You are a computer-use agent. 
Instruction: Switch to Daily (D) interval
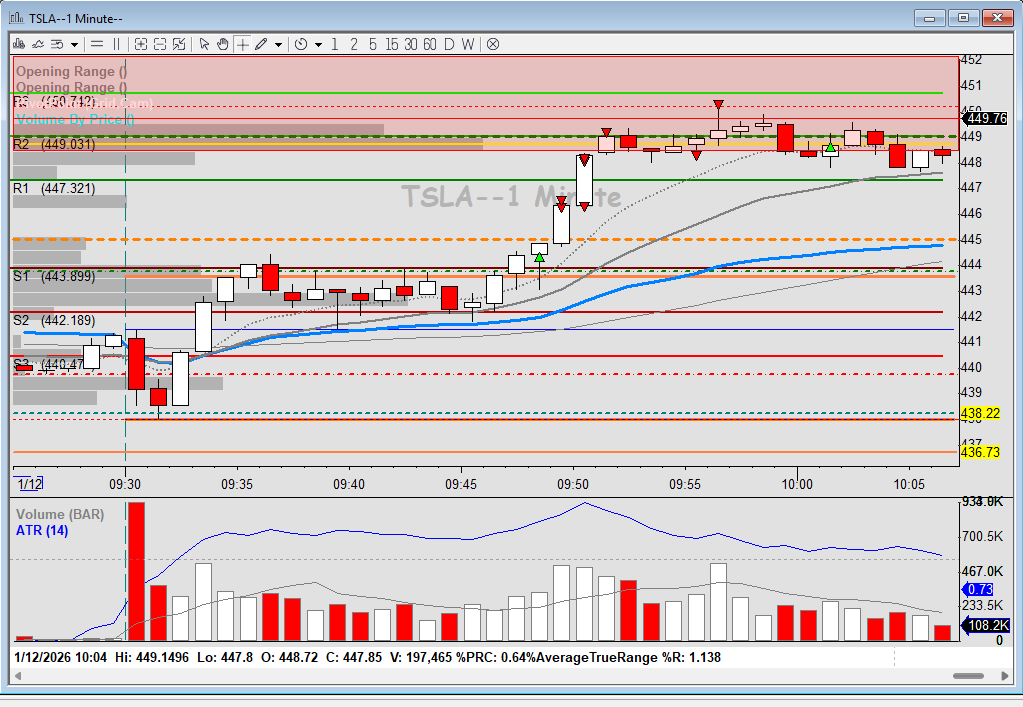[449, 44]
